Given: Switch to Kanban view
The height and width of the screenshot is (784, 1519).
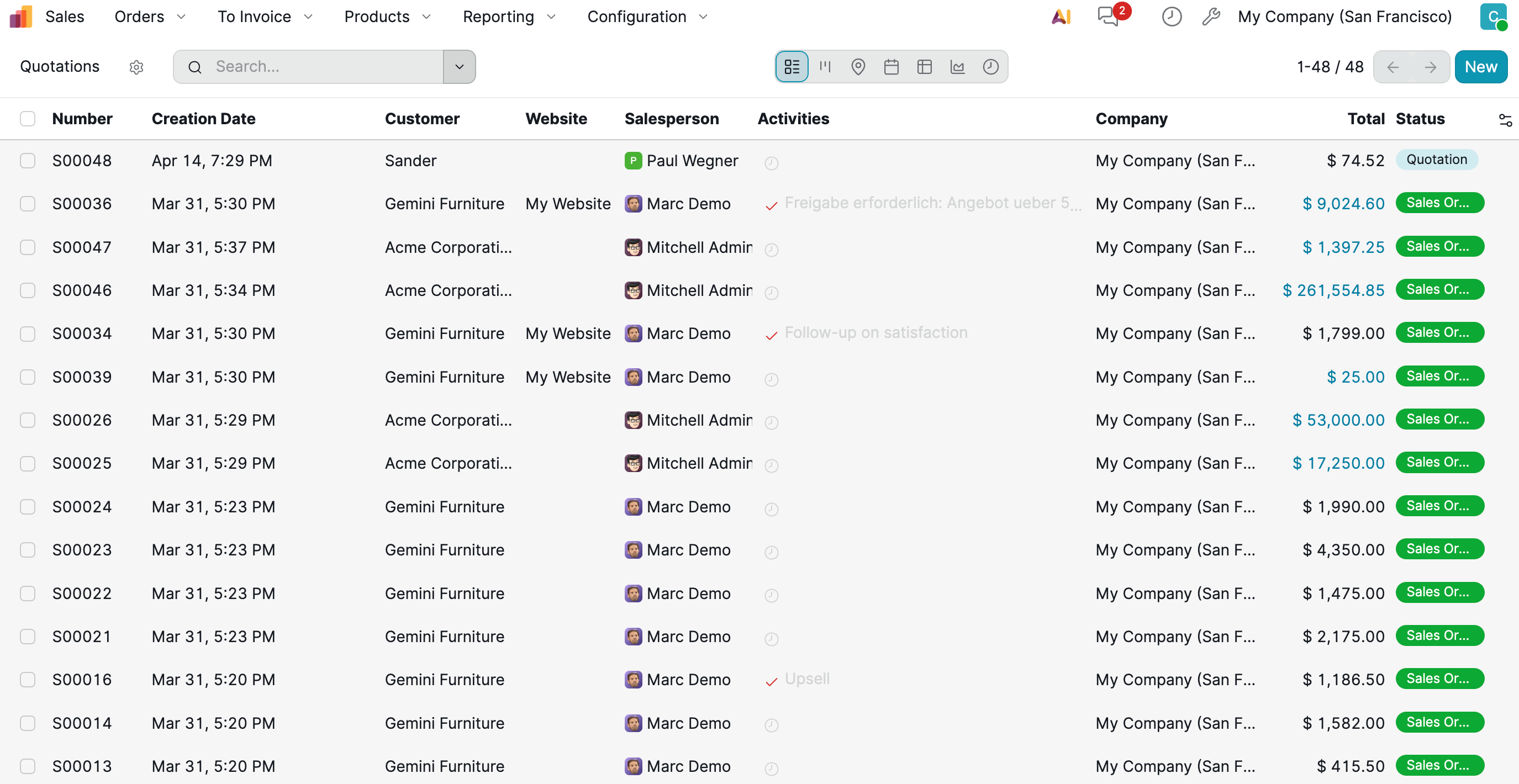Looking at the screenshot, I should [825, 67].
